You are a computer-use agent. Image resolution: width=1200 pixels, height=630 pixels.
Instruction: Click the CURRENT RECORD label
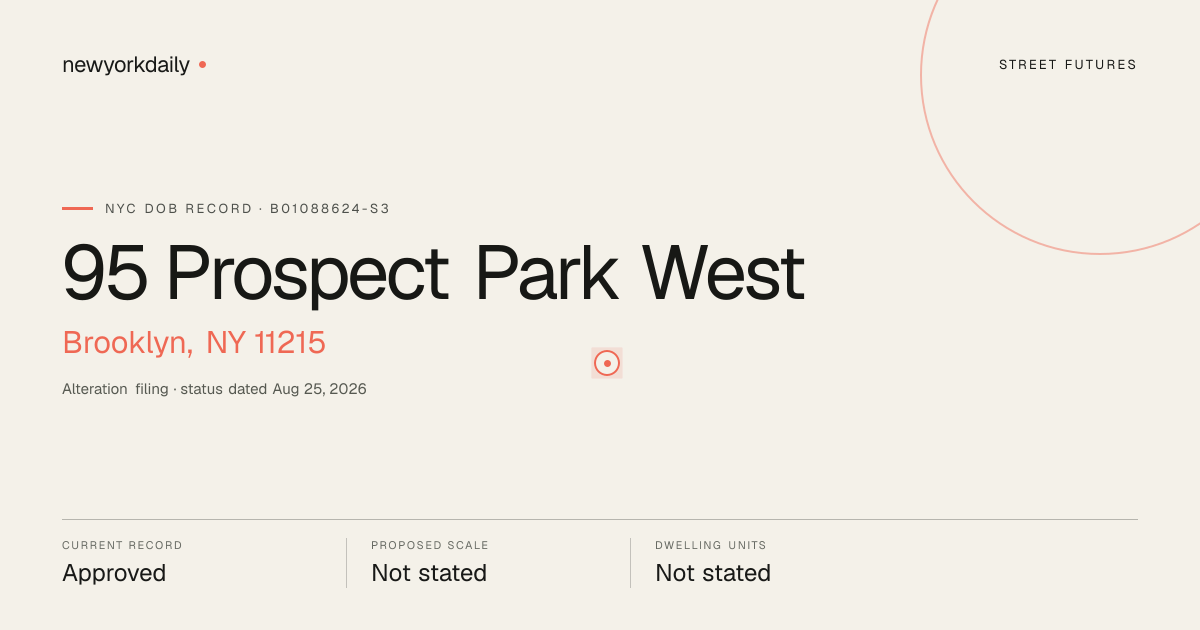(122, 546)
